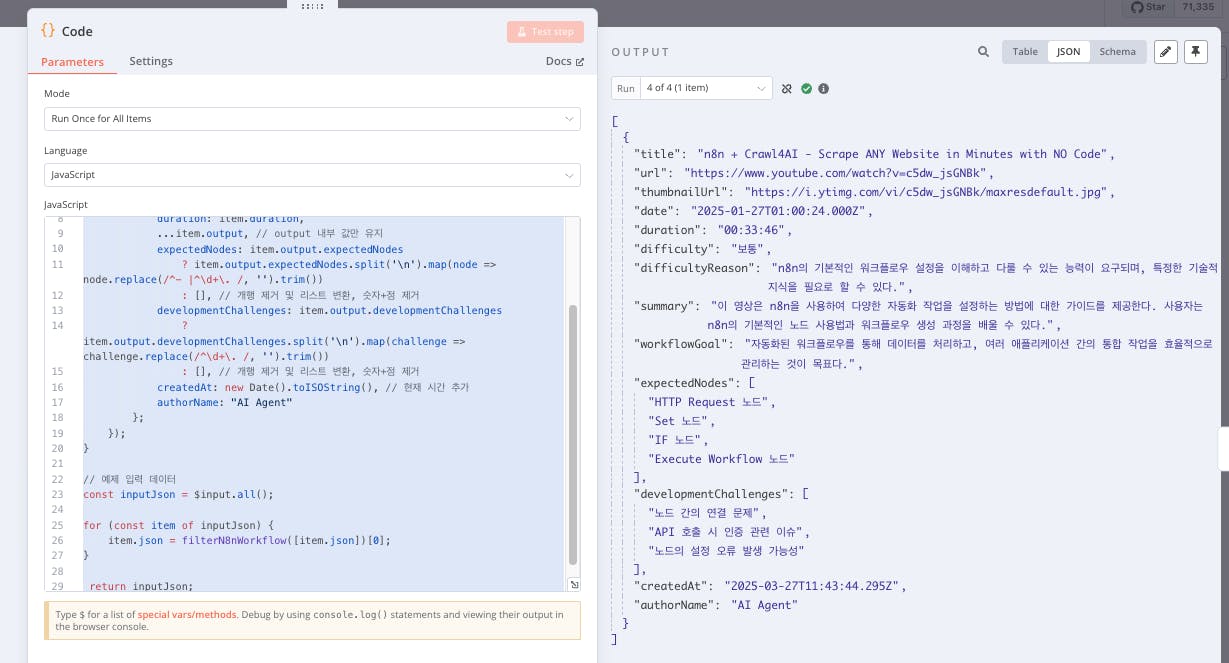
Task: Click the pencil icon to edit output
Action: (1166, 52)
